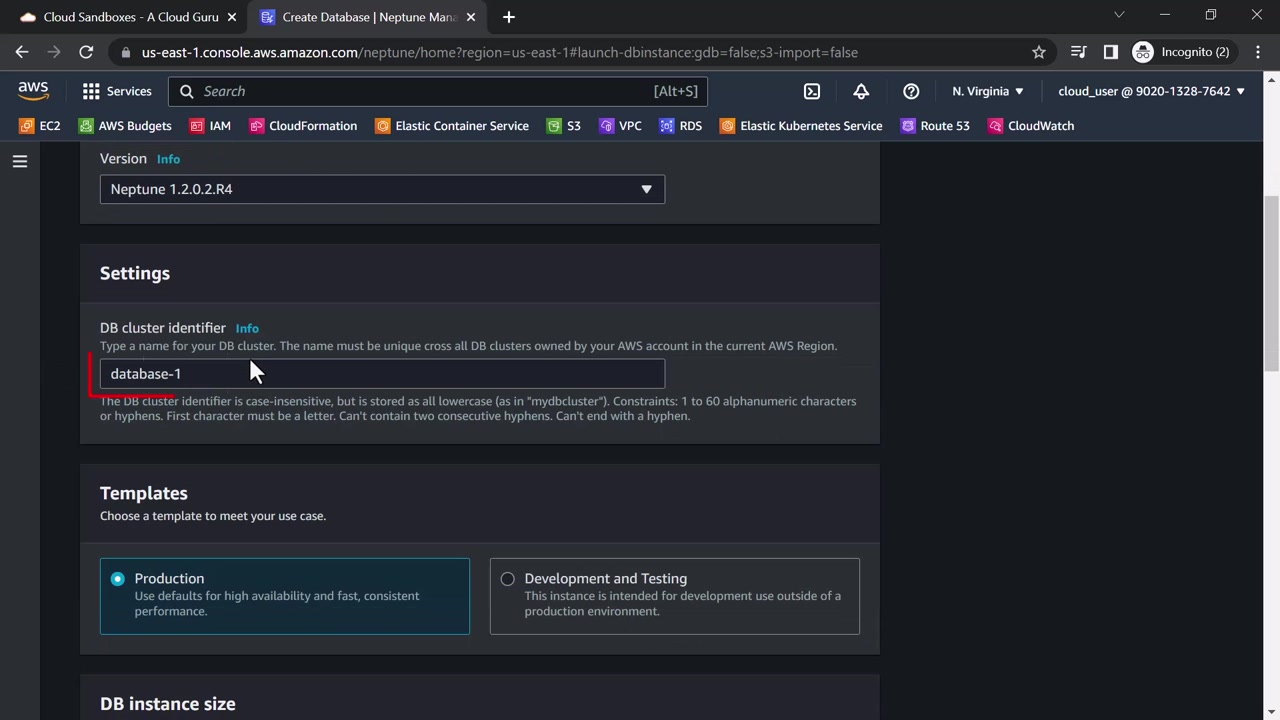This screenshot has width=1280, height=720.
Task: Open the cloud_user account menu
Action: coord(1152,91)
